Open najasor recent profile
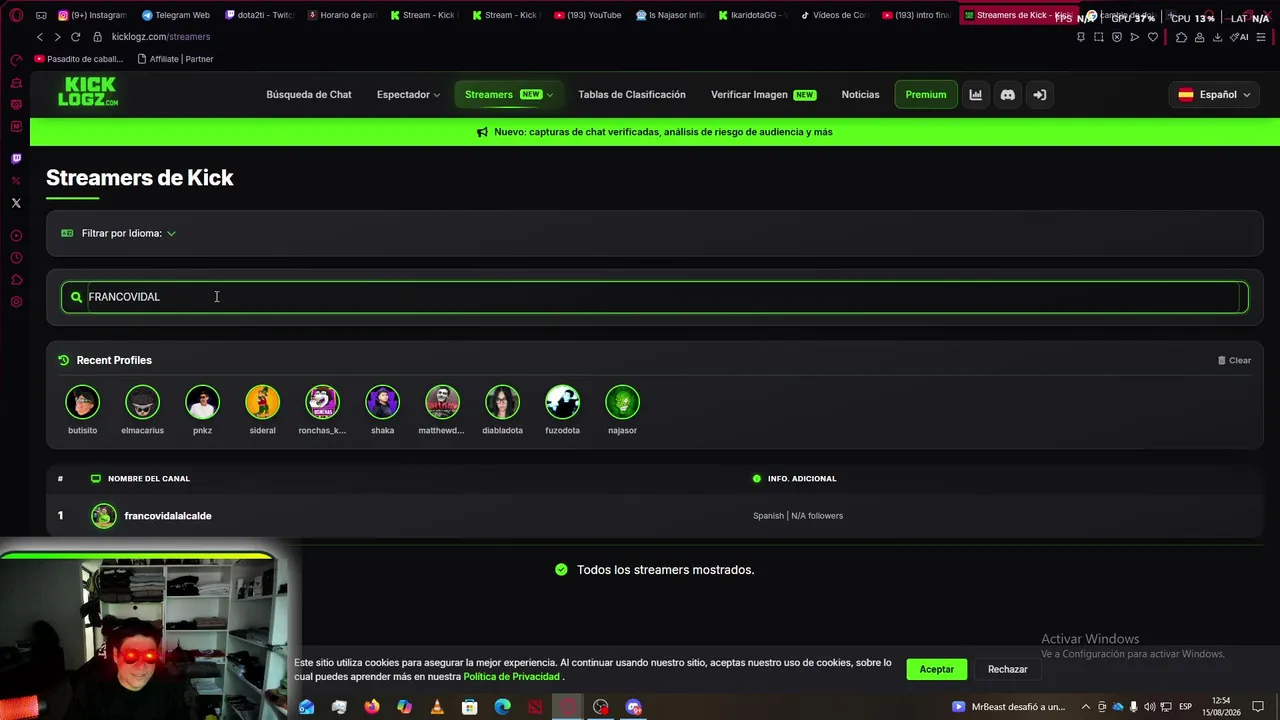Screen dimensions: 1280x720 pos(622,410)
